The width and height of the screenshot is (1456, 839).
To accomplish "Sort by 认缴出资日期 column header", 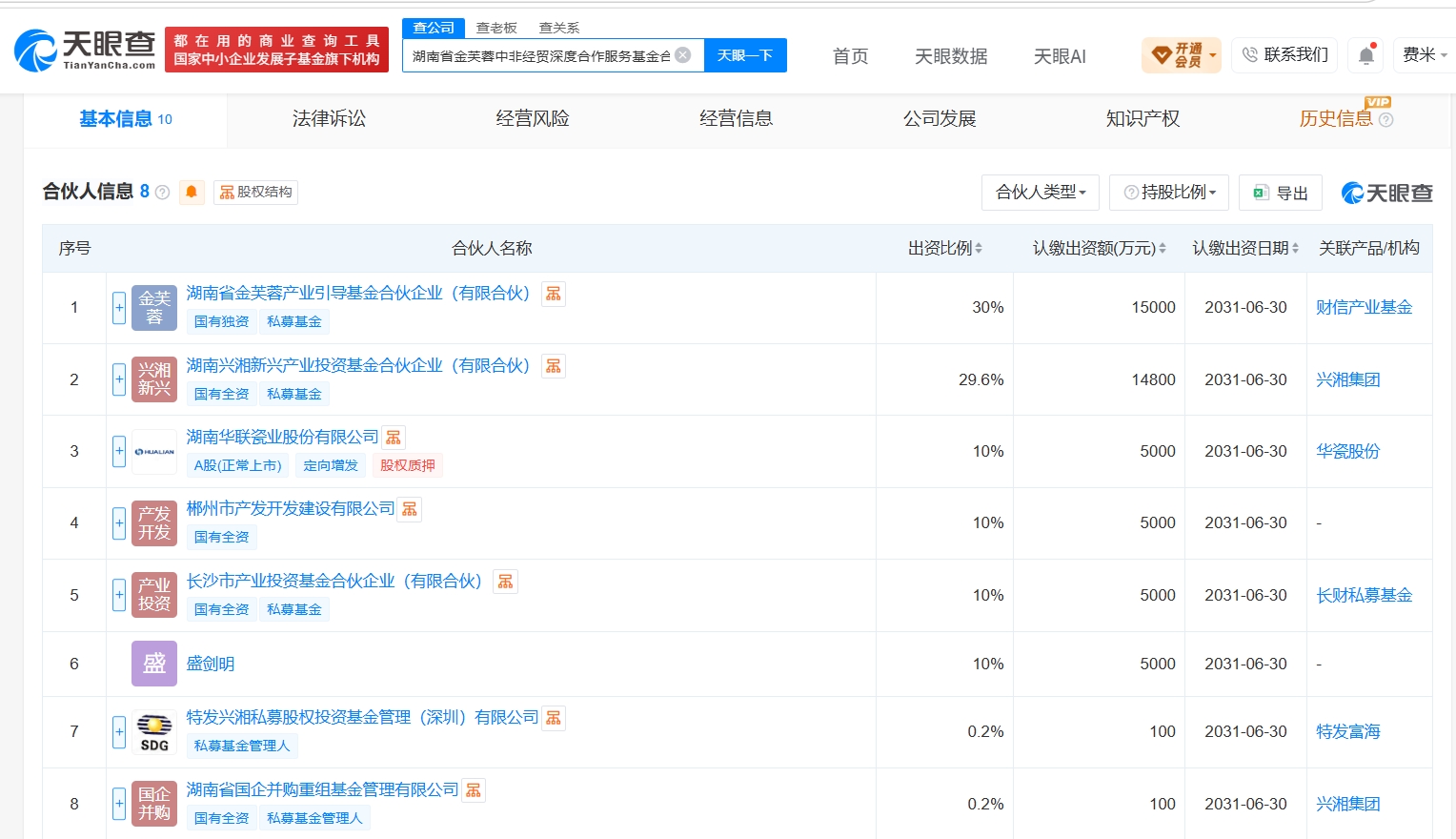I will (x=1245, y=248).
